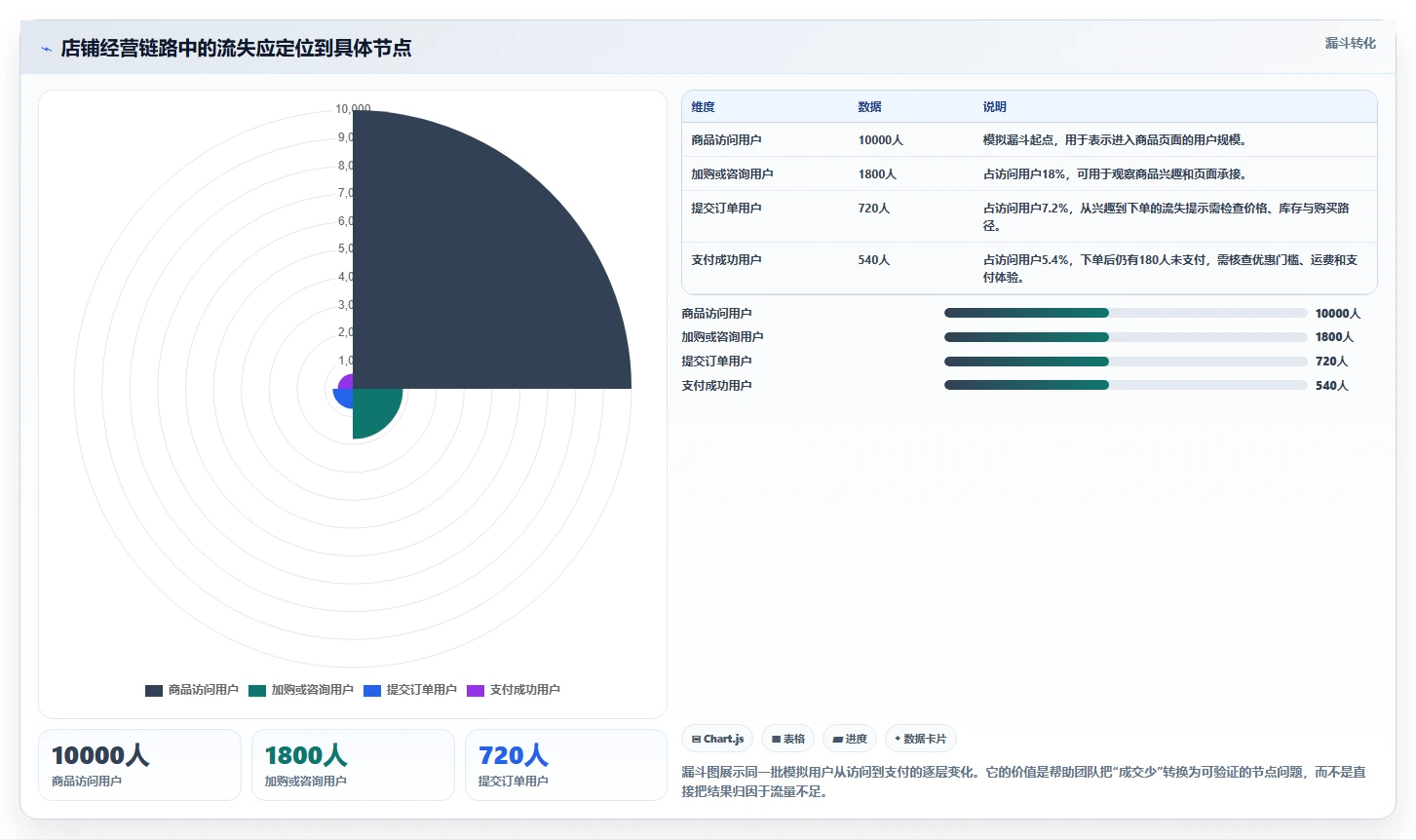Viewport: 1416px width, 840px height.
Task: Click the 1800人 加购或咨询用户 stat card
Action: point(353,765)
